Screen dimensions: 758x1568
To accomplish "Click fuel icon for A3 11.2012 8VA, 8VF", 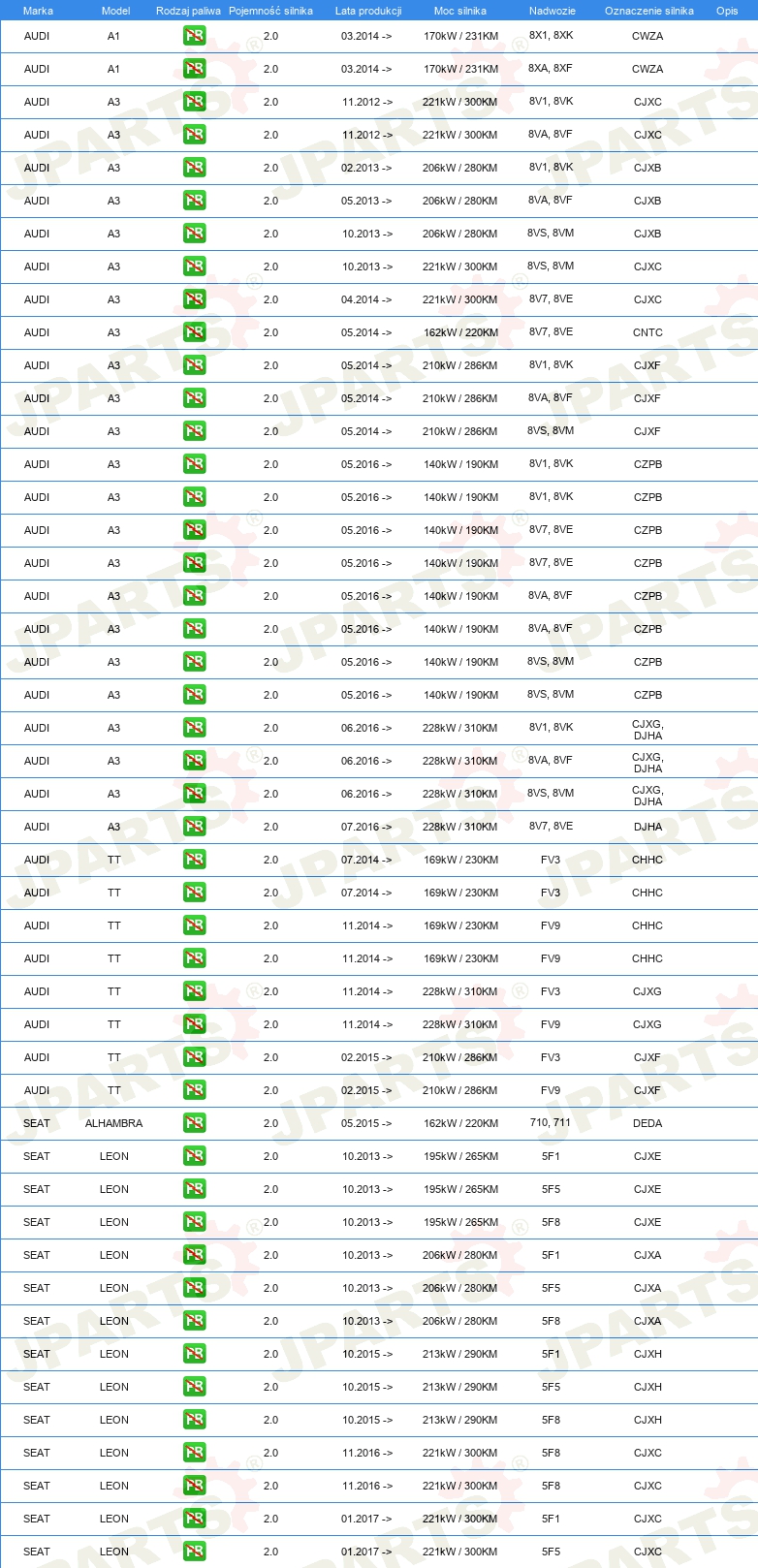I will 195,135.
